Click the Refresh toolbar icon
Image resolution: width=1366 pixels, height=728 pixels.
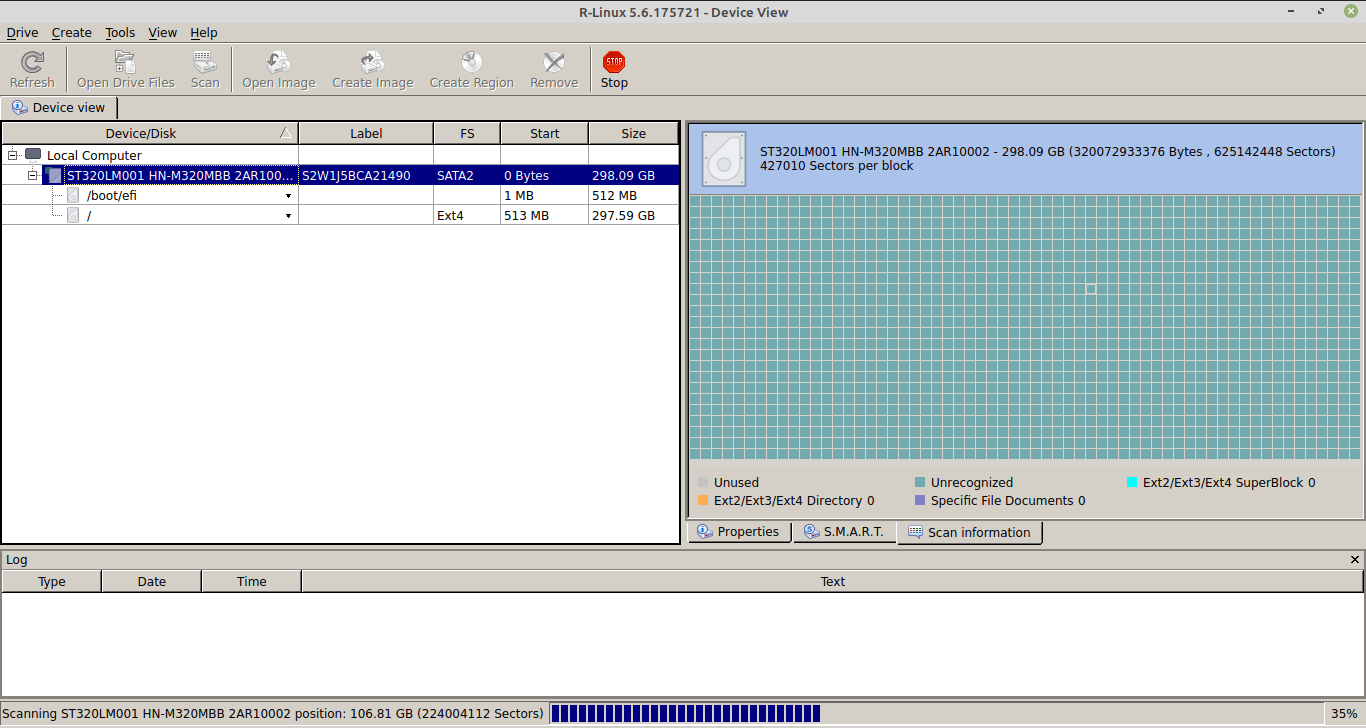32,62
